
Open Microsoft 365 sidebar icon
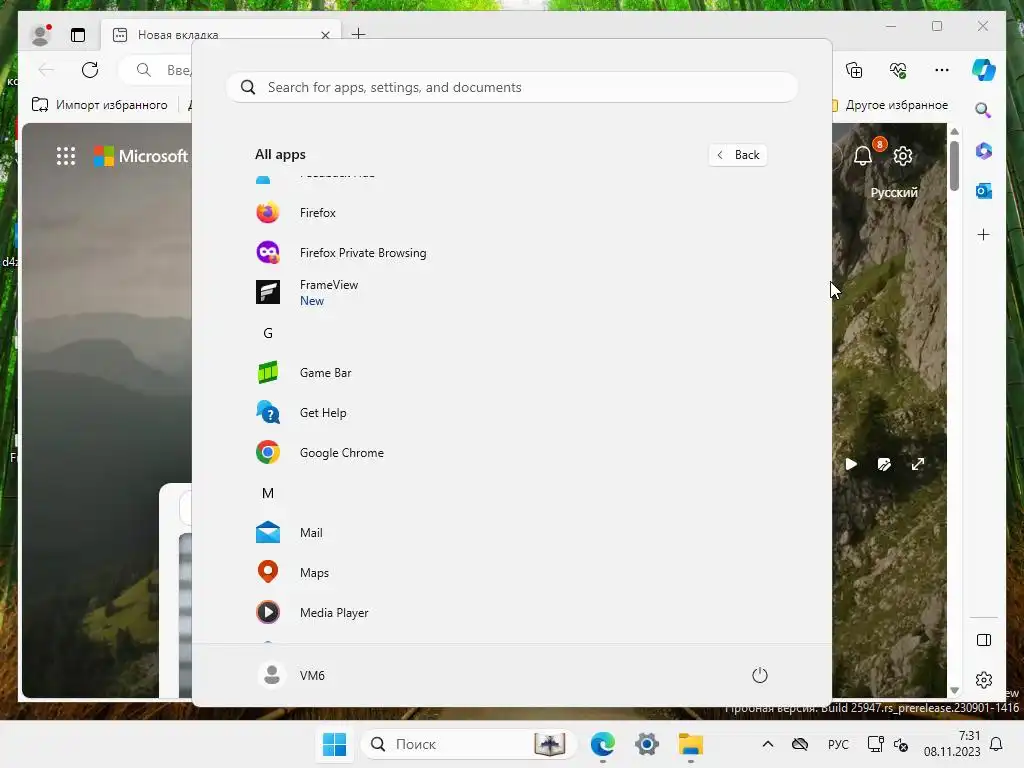coord(984,151)
